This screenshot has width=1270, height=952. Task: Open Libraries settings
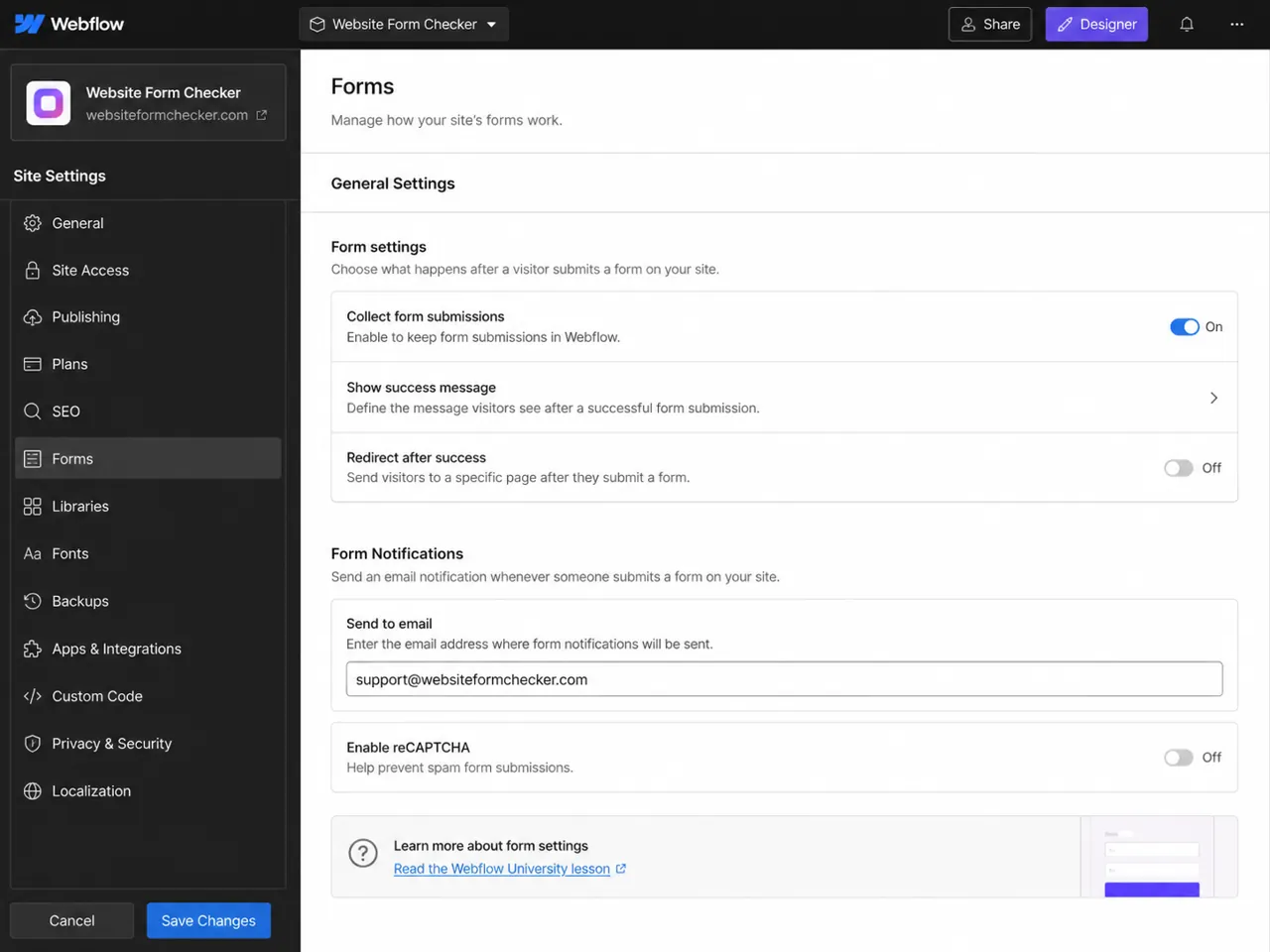(x=148, y=506)
